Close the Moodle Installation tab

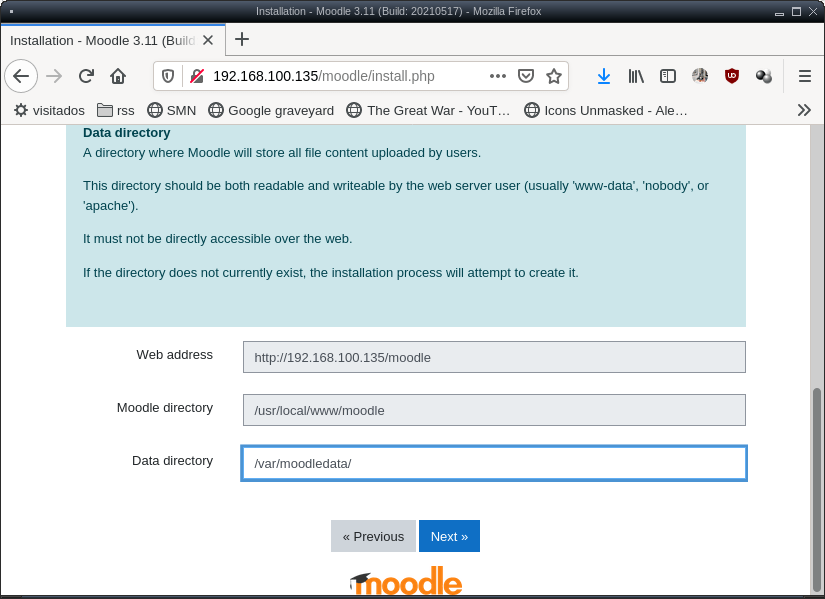(x=208, y=41)
